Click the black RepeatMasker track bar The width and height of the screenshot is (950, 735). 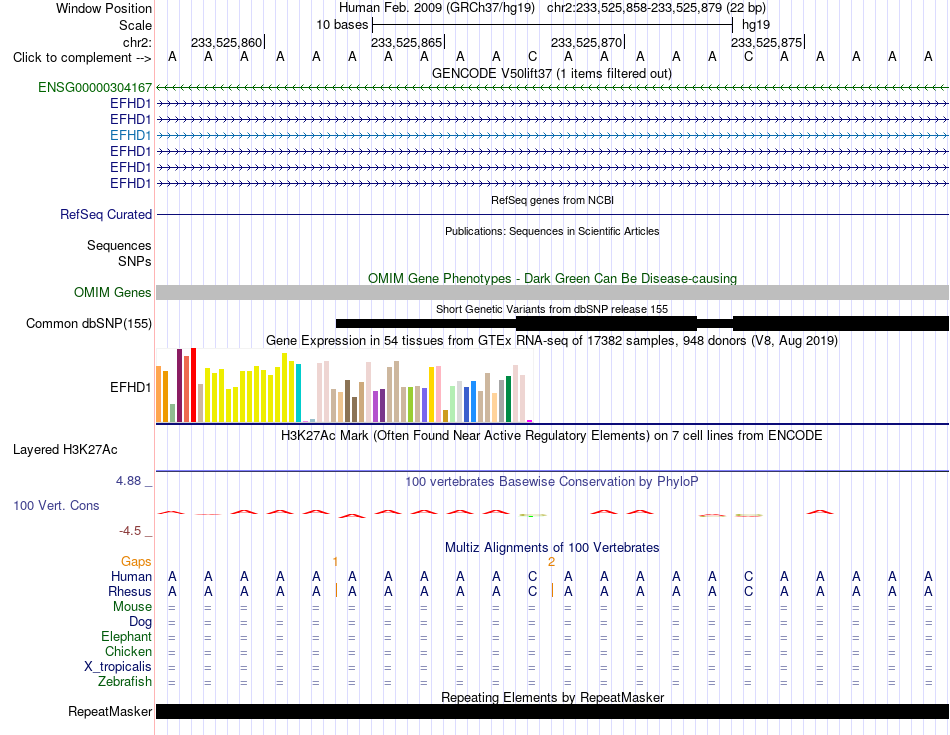coord(552,711)
